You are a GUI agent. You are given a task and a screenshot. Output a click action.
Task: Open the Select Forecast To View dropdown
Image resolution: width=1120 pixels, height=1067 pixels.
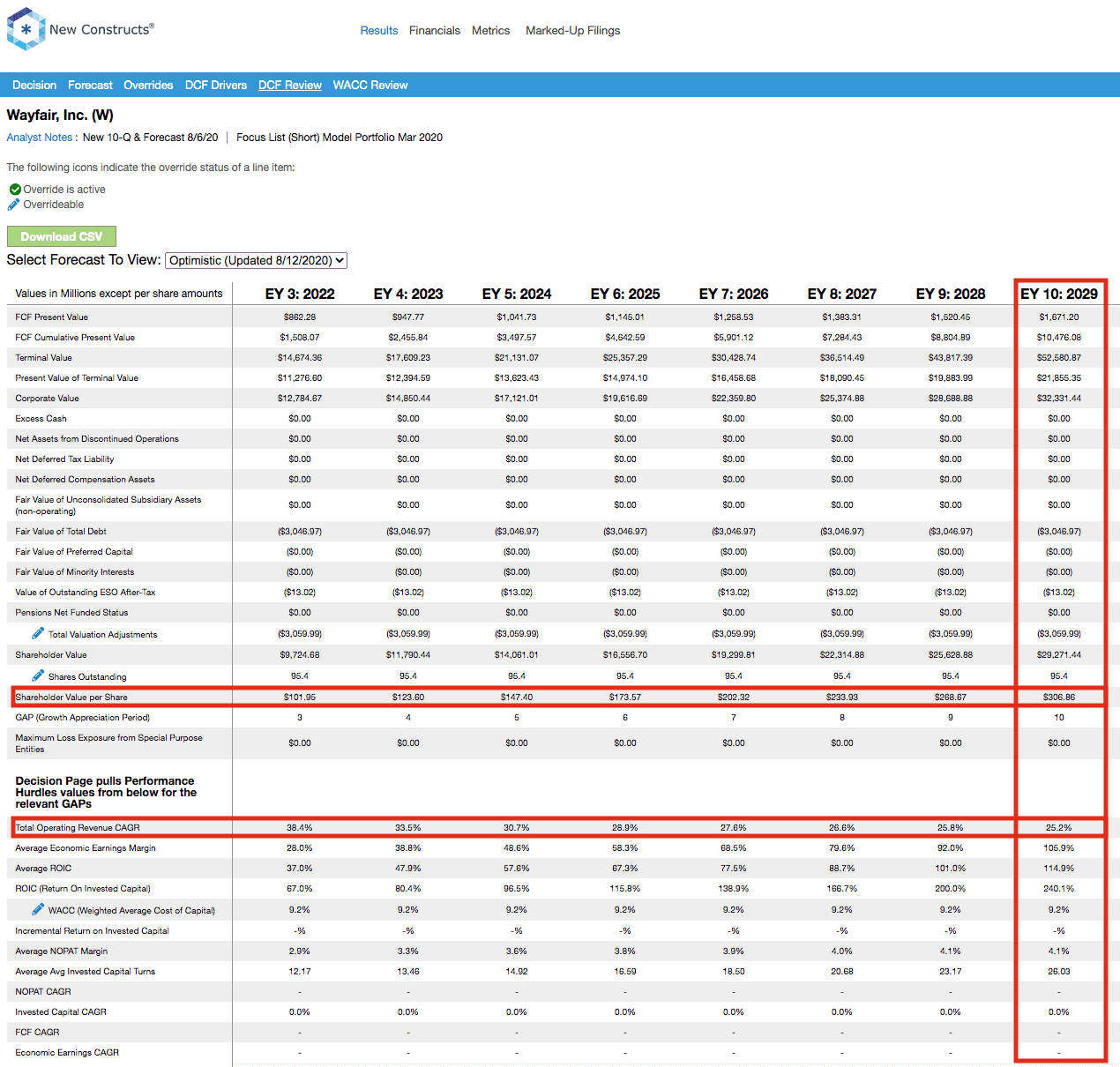[x=256, y=260]
